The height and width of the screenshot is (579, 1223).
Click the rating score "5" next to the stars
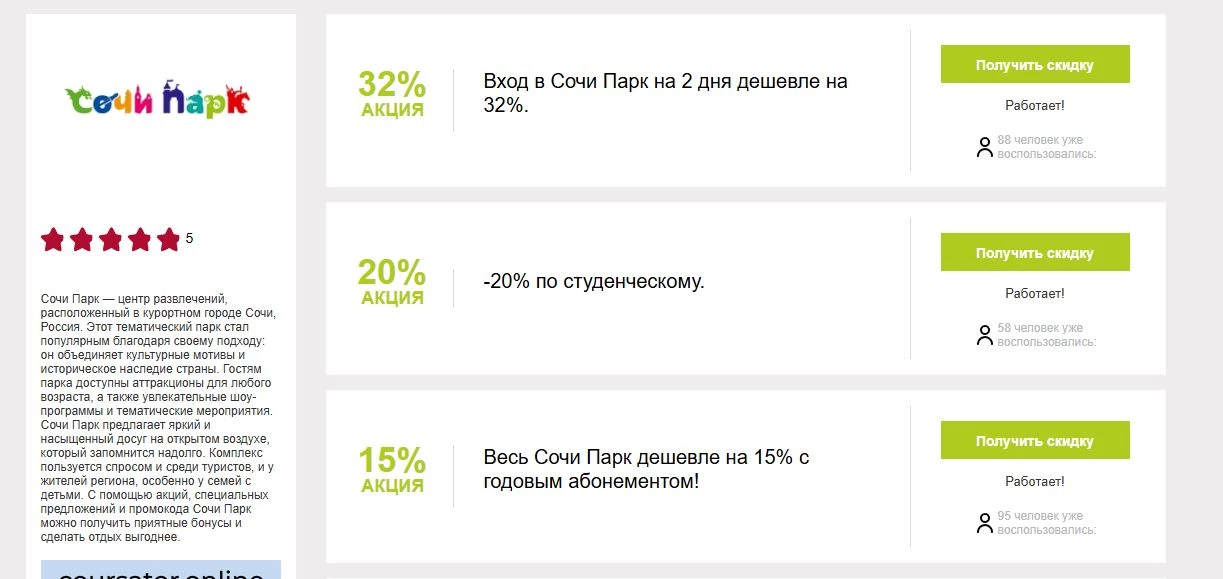(188, 239)
